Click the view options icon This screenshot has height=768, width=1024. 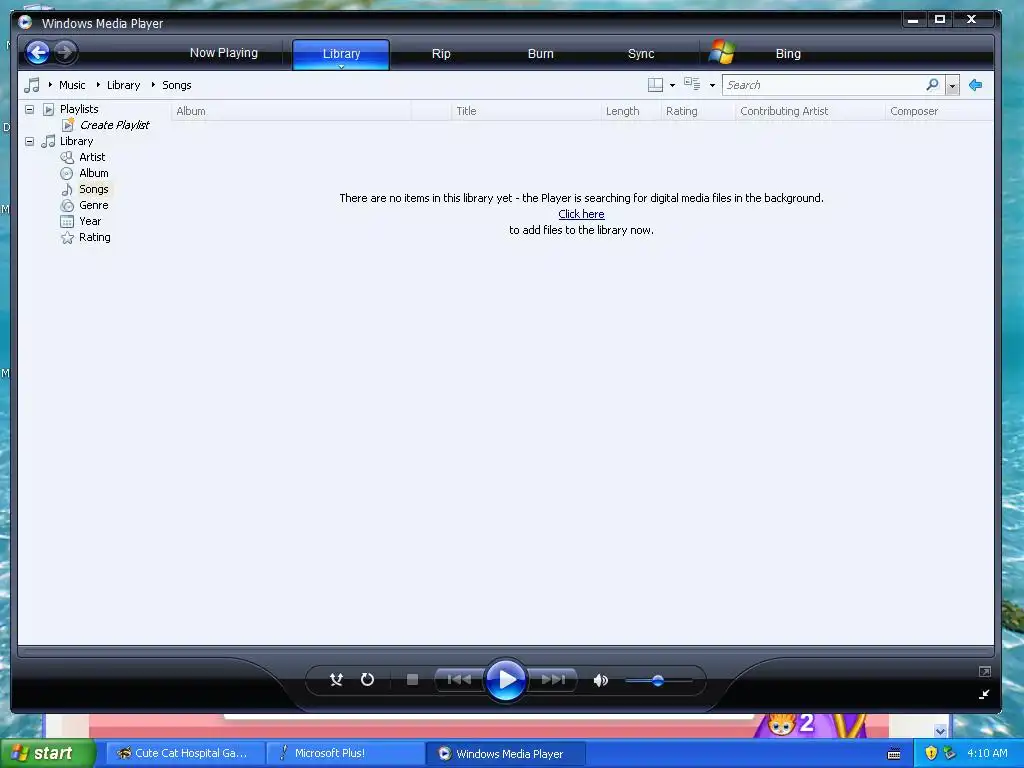692,84
